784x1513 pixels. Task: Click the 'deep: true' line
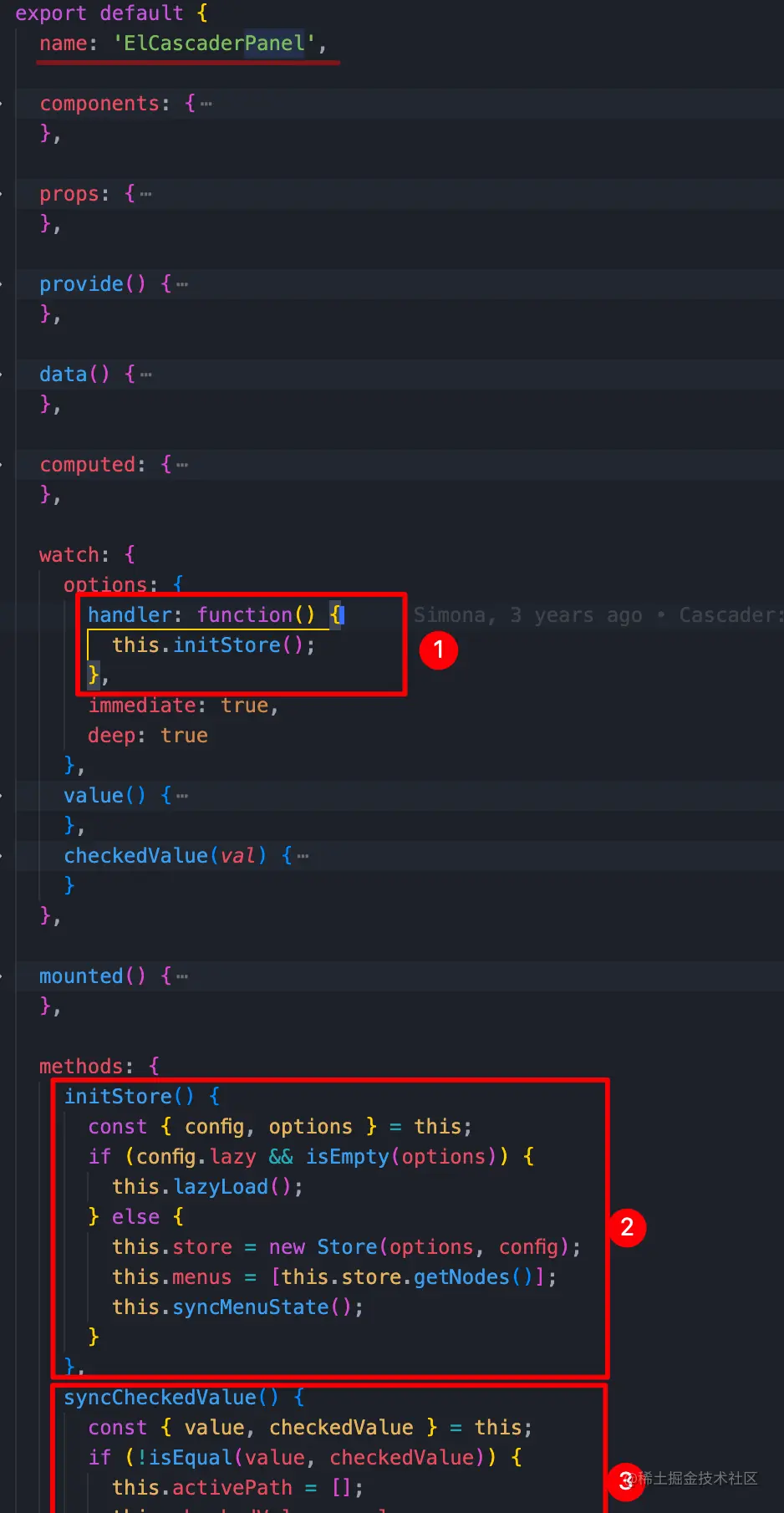[148, 736]
